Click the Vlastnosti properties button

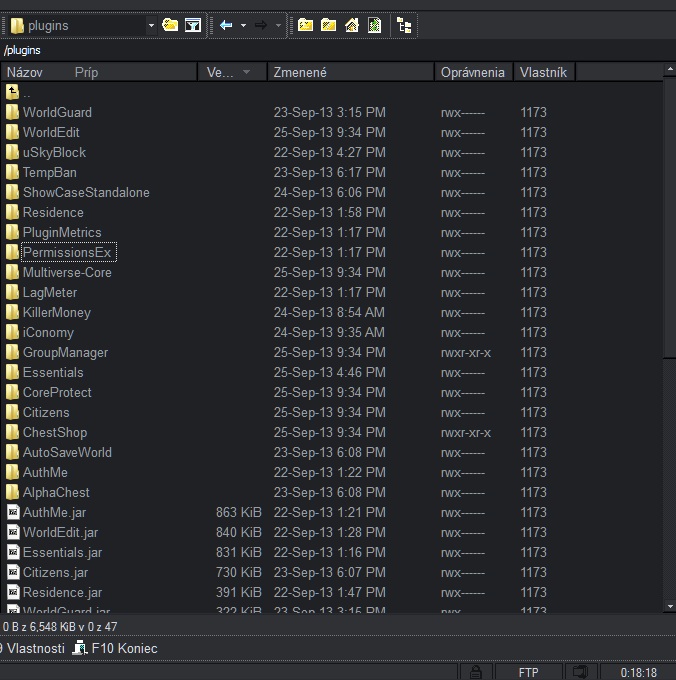pos(32,648)
